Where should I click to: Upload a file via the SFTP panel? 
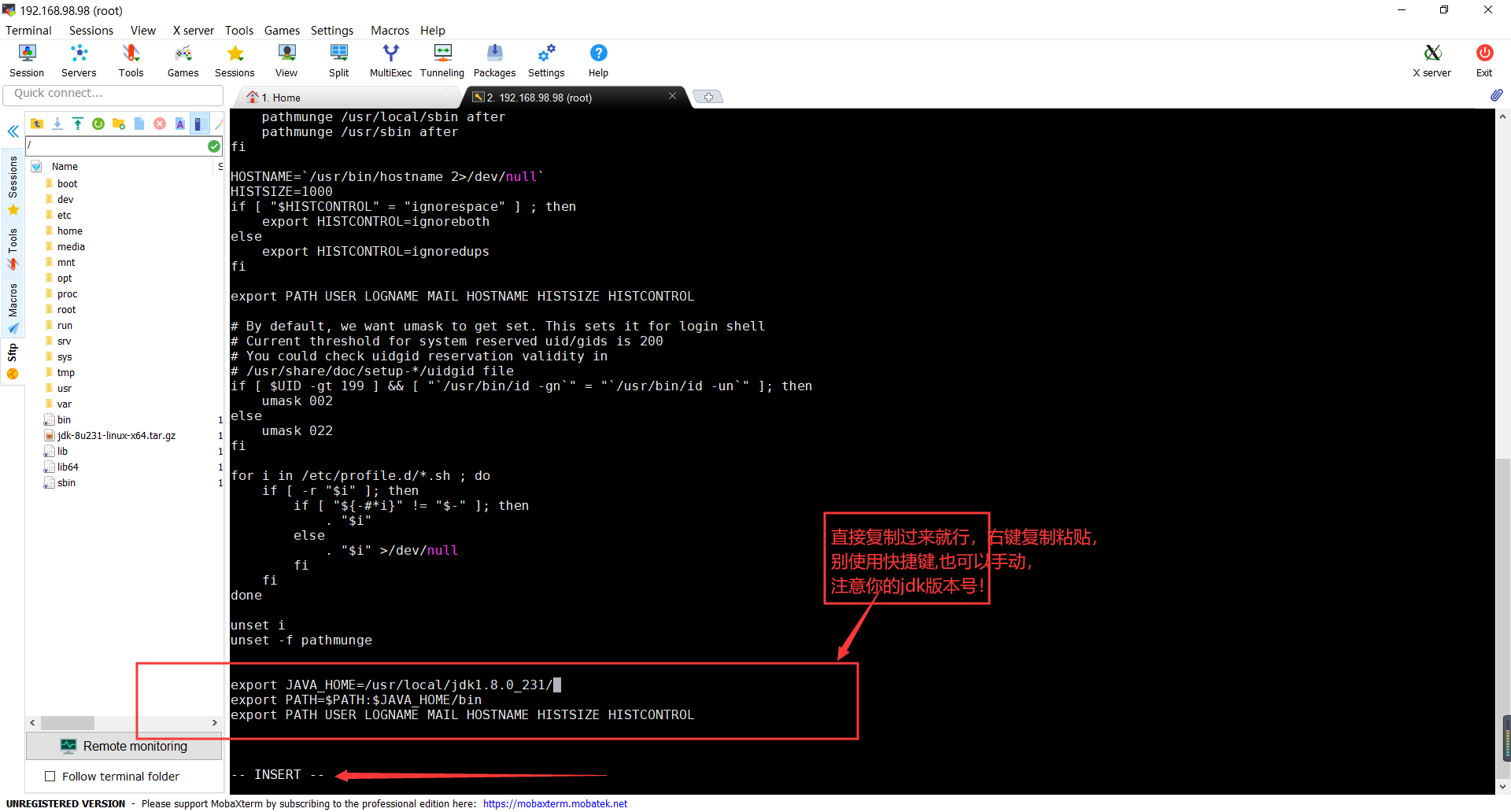77,124
